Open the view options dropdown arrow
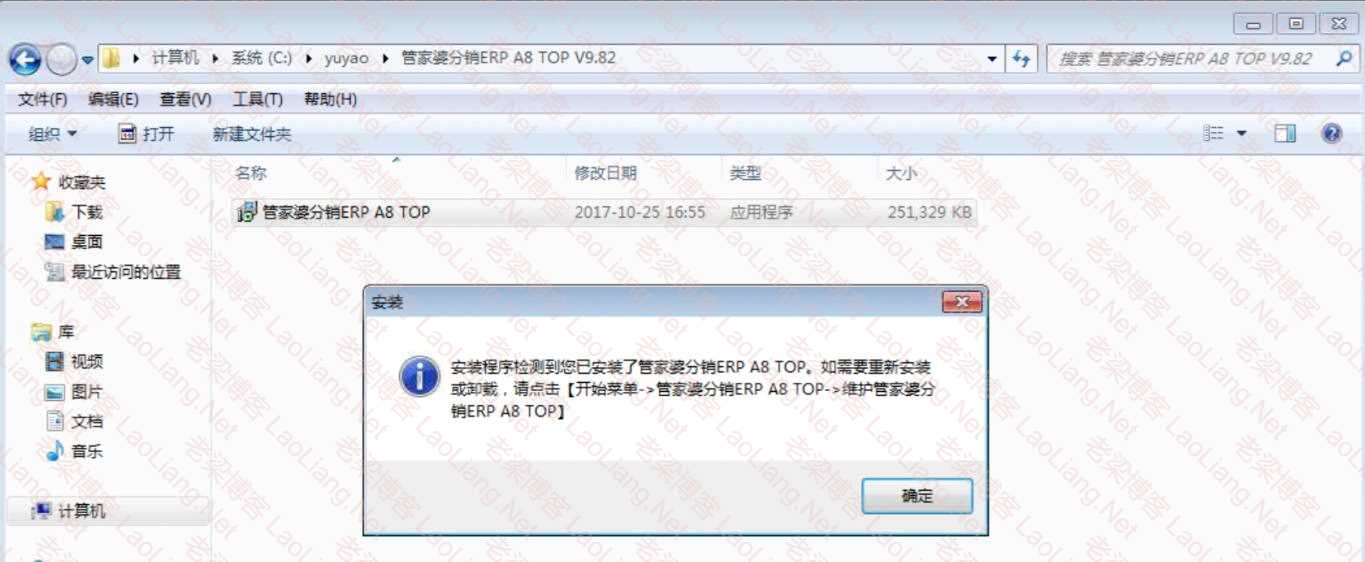This screenshot has width=1365, height=562. point(1242,133)
